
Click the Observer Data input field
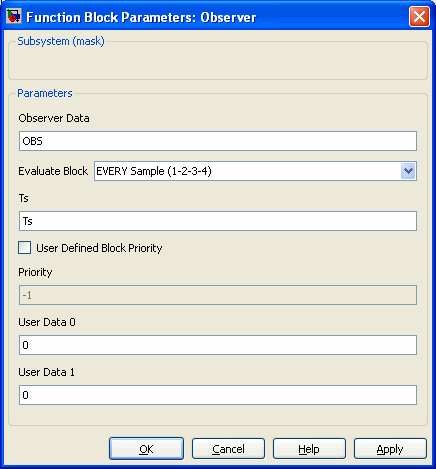pos(218,141)
